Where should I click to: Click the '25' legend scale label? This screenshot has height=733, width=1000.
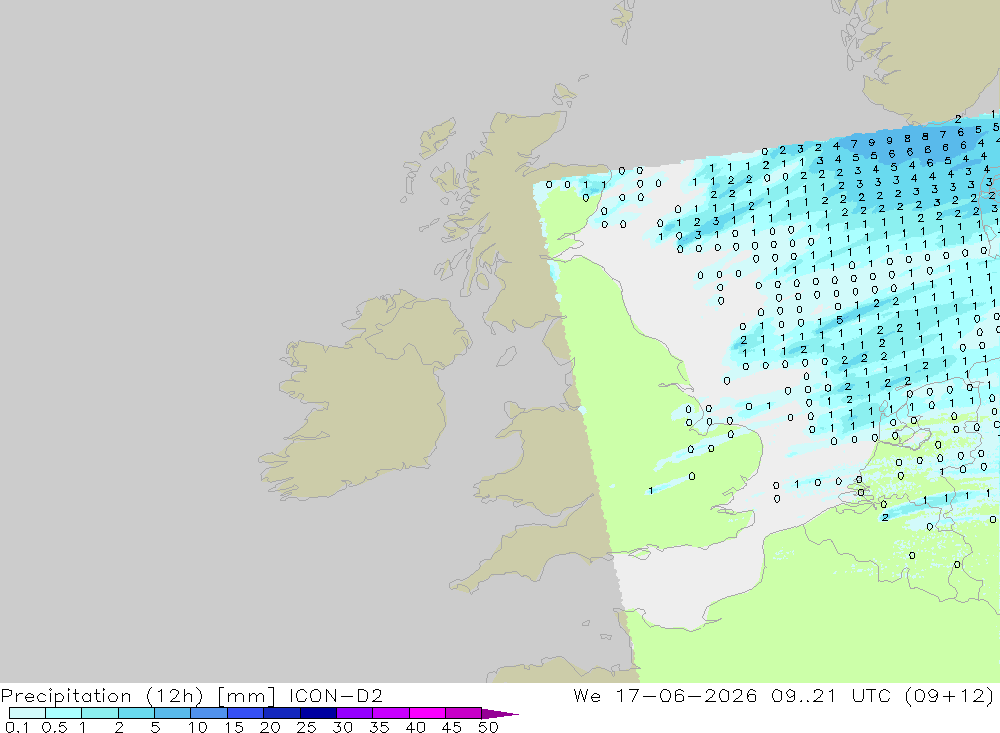coord(306,727)
